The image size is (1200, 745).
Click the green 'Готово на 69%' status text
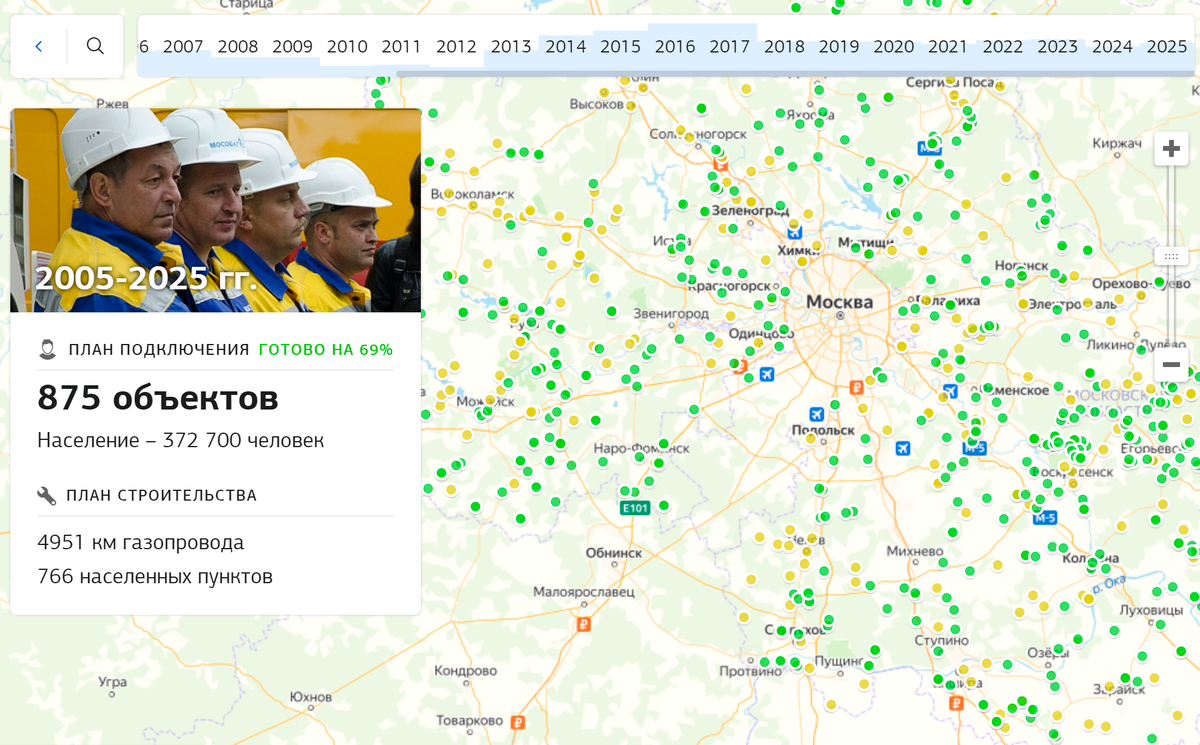326,349
